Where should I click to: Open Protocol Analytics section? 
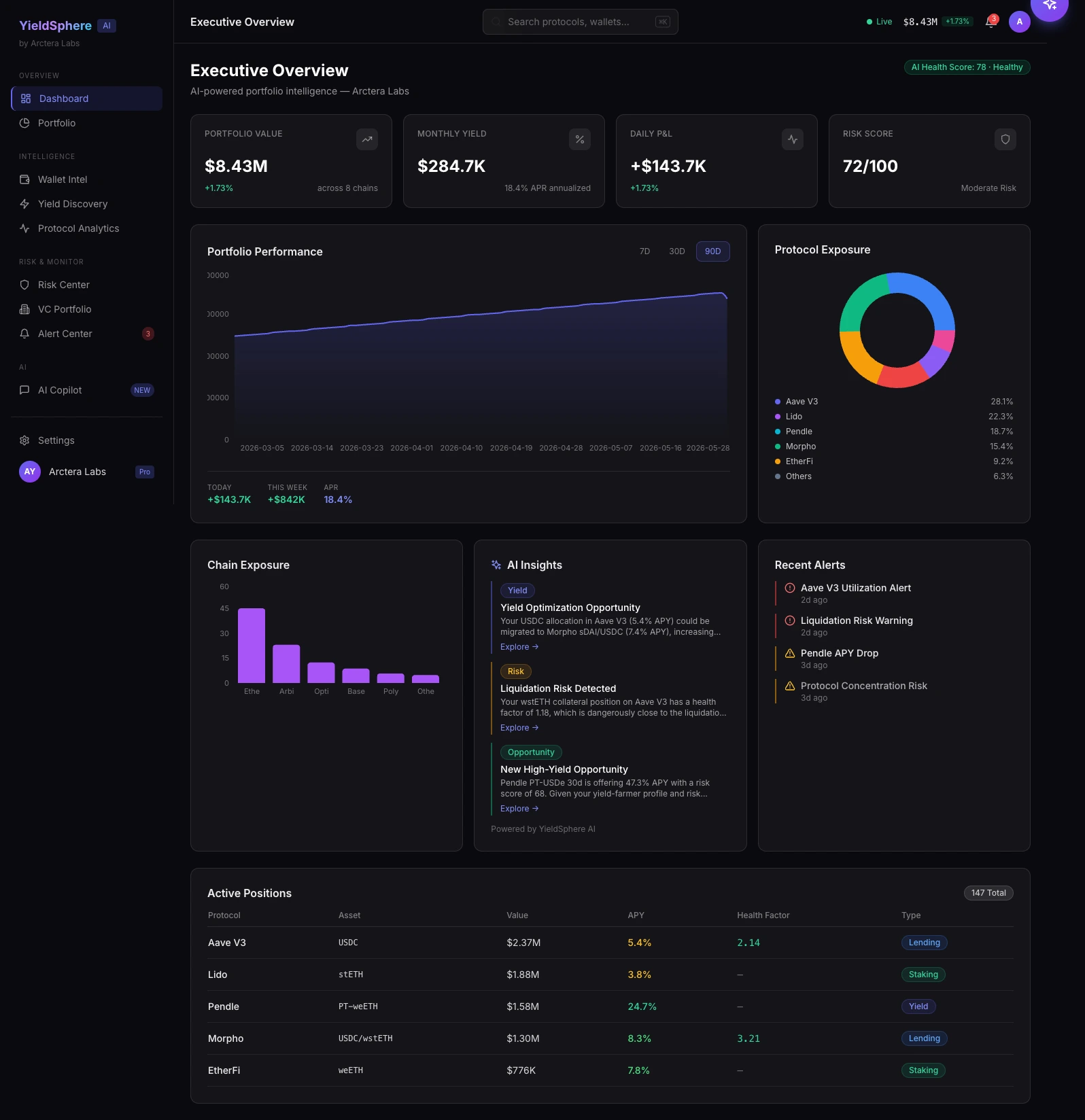click(86, 228)
